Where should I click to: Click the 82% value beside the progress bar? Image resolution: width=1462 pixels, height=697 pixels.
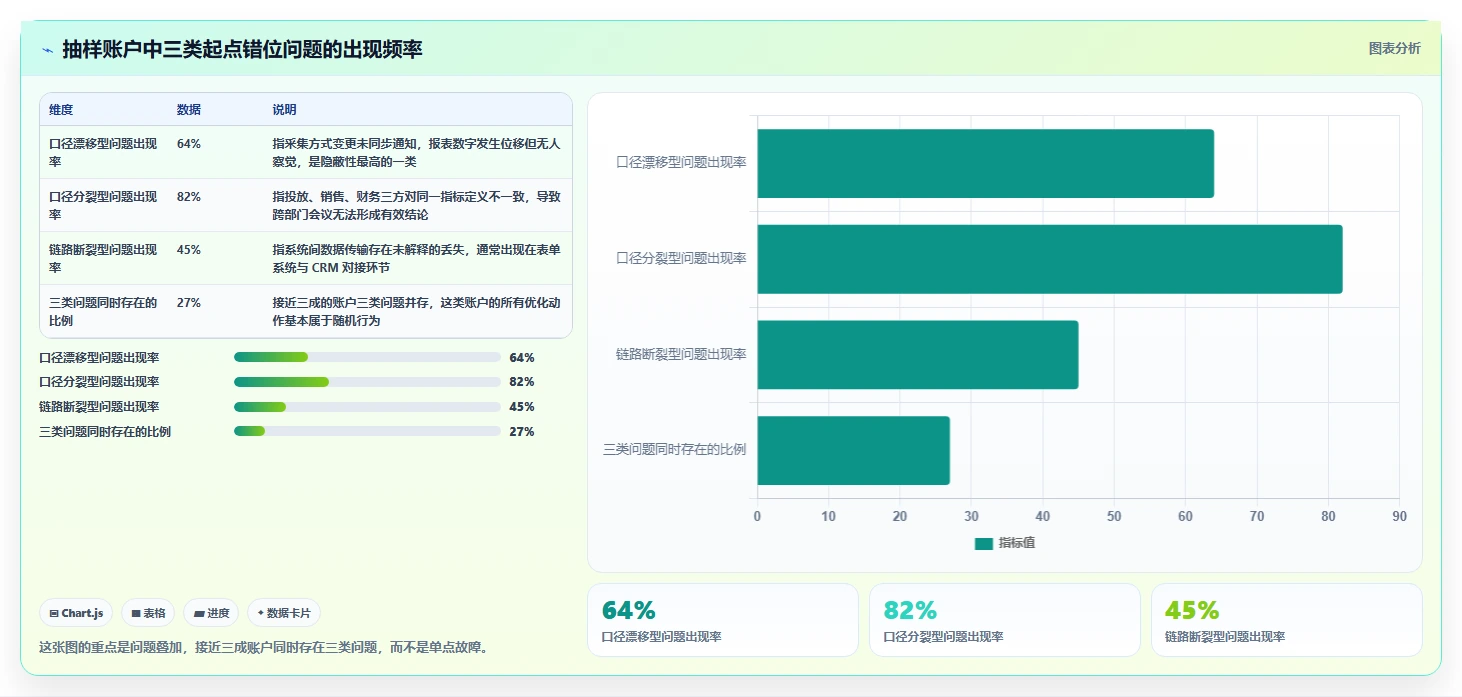coord(522,382)
